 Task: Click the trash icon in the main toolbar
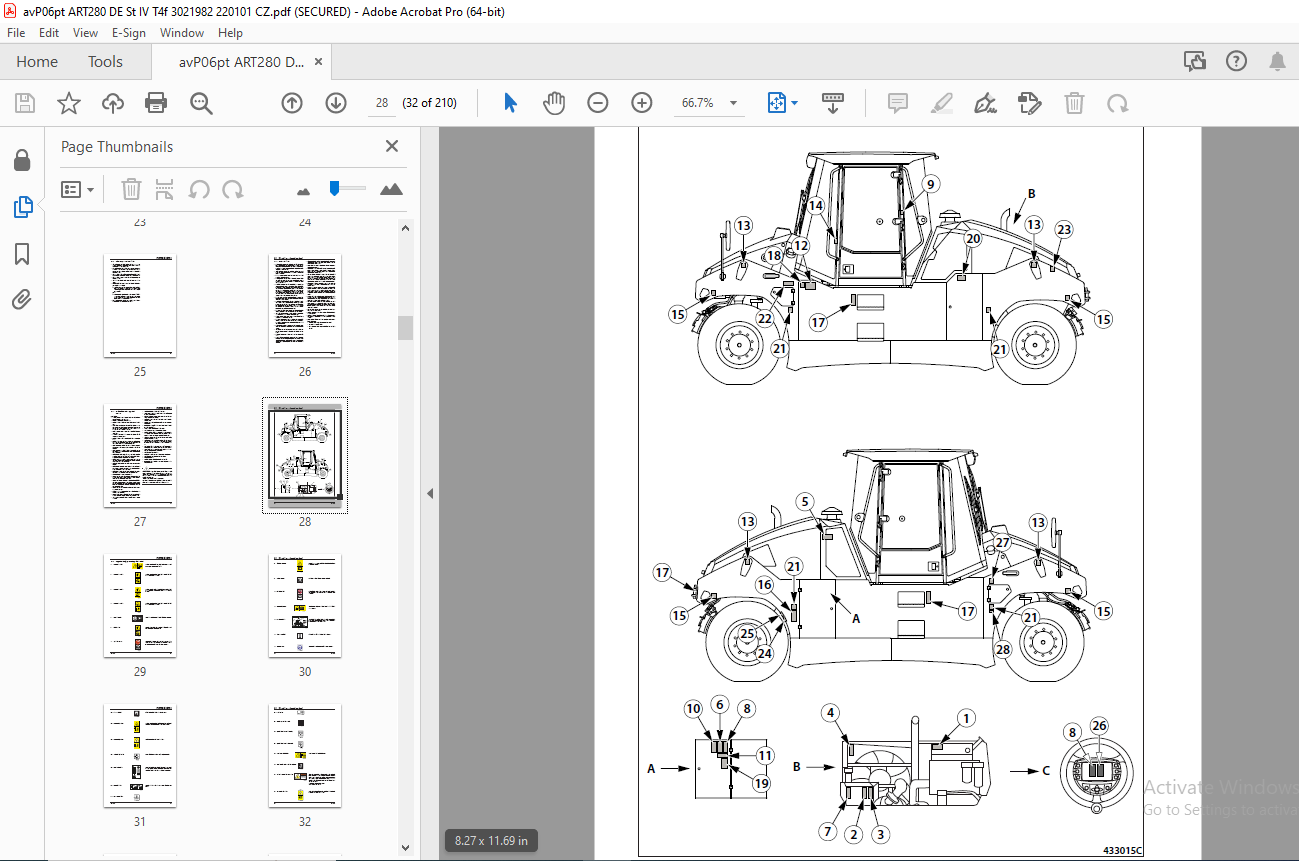click(1074, 103)
